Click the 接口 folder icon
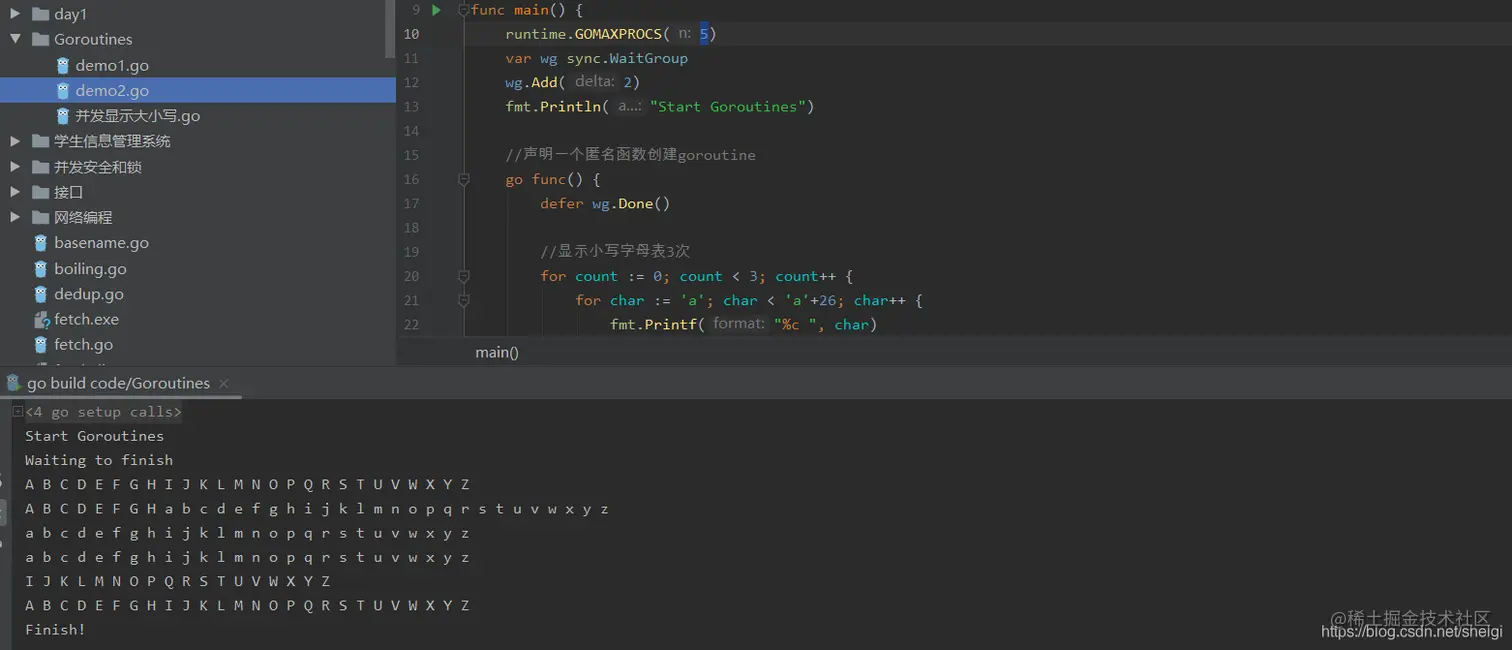The image size is (1512, 650). click(x=41, y=192)
